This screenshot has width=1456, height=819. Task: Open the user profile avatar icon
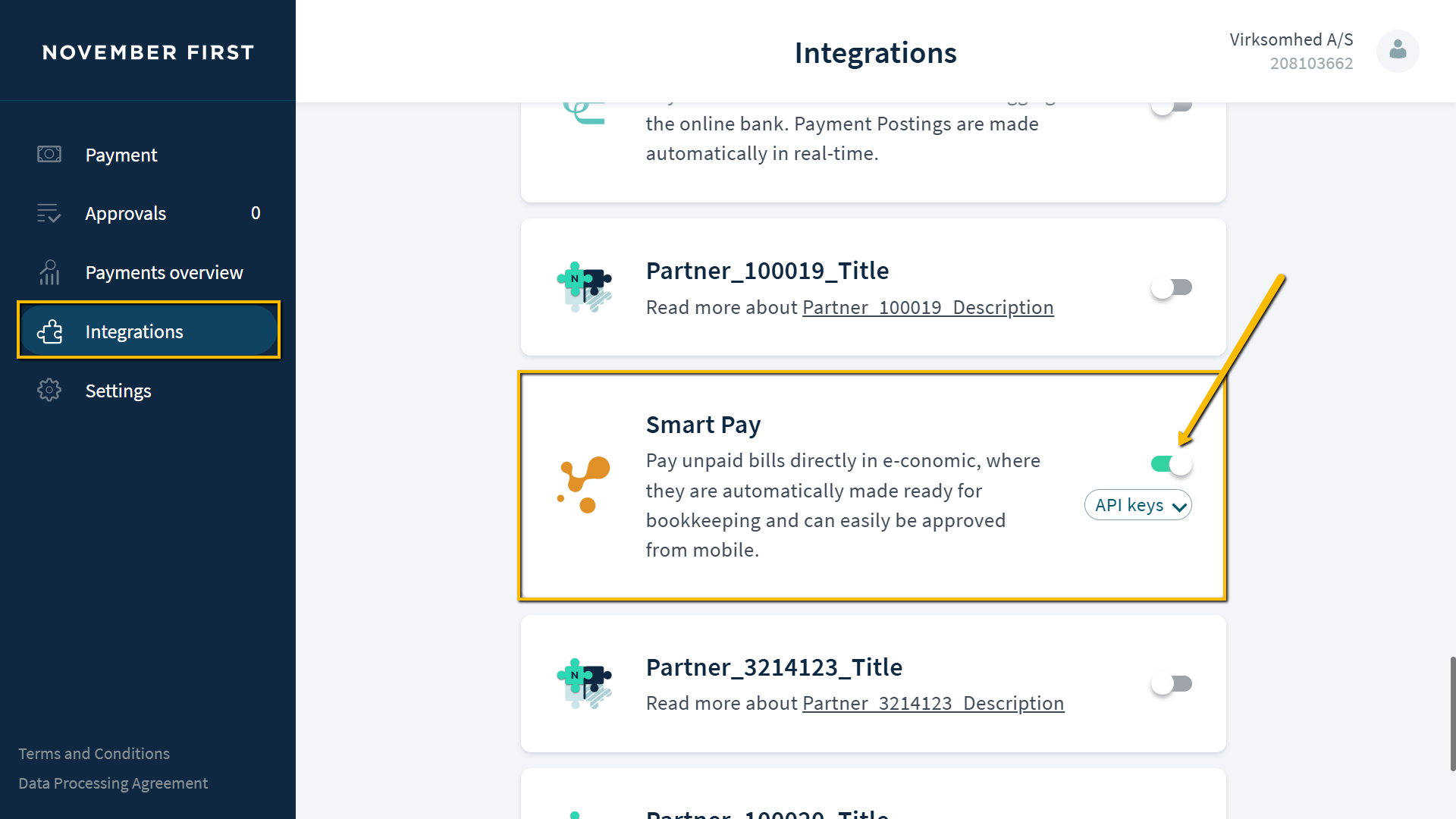(1398, 51)
